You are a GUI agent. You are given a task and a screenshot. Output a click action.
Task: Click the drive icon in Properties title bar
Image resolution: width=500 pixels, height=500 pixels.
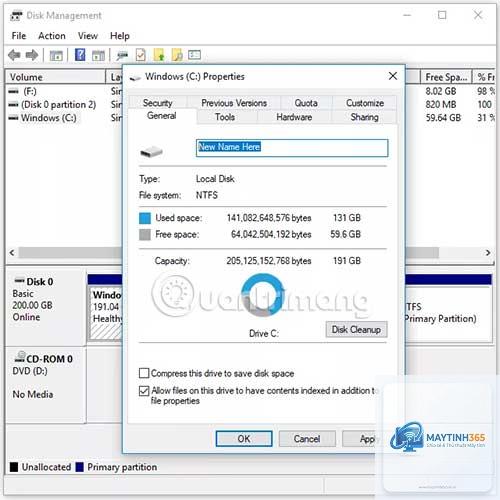click(x=135, y=78)
